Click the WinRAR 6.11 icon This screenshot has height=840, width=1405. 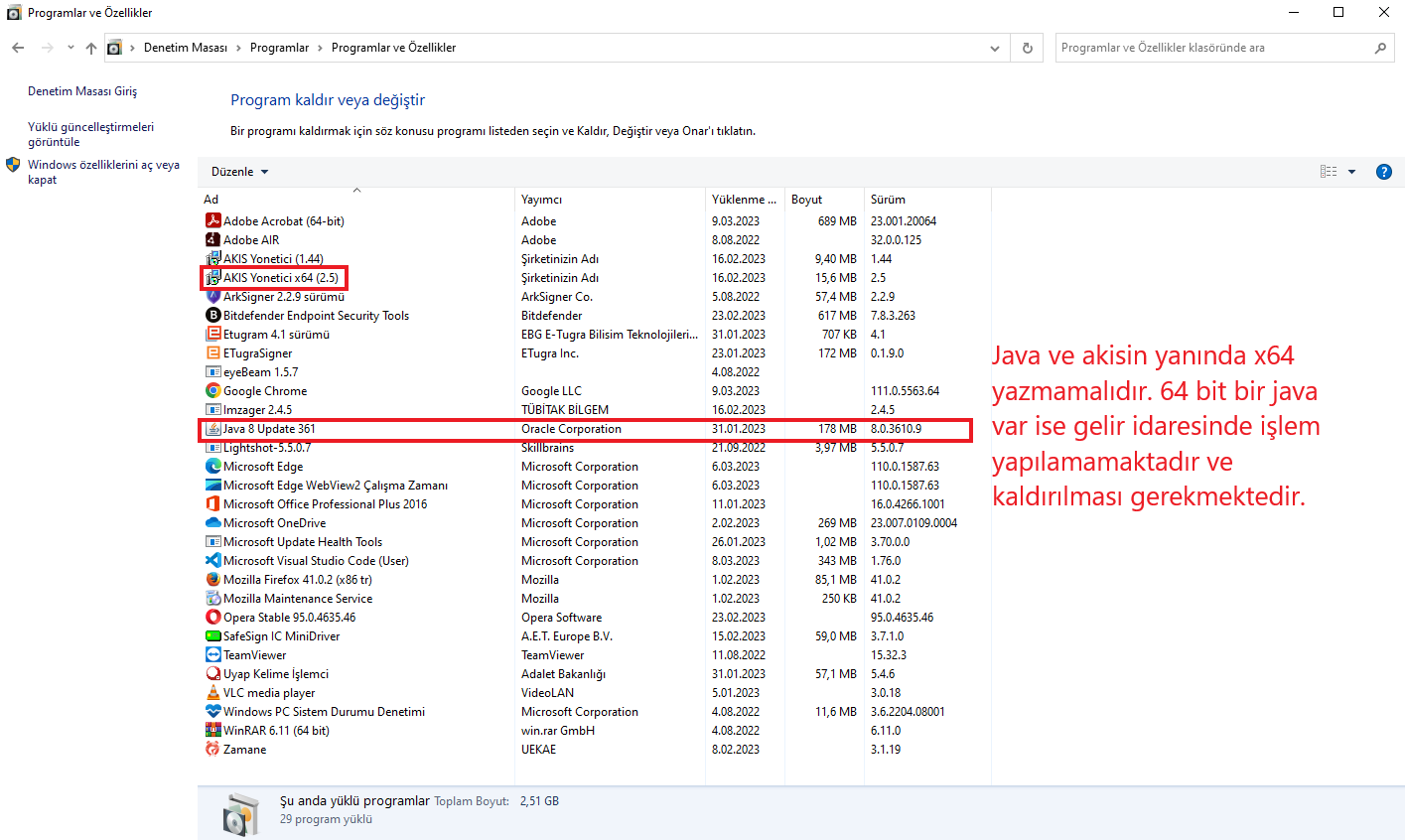click(x=212, y=730)
